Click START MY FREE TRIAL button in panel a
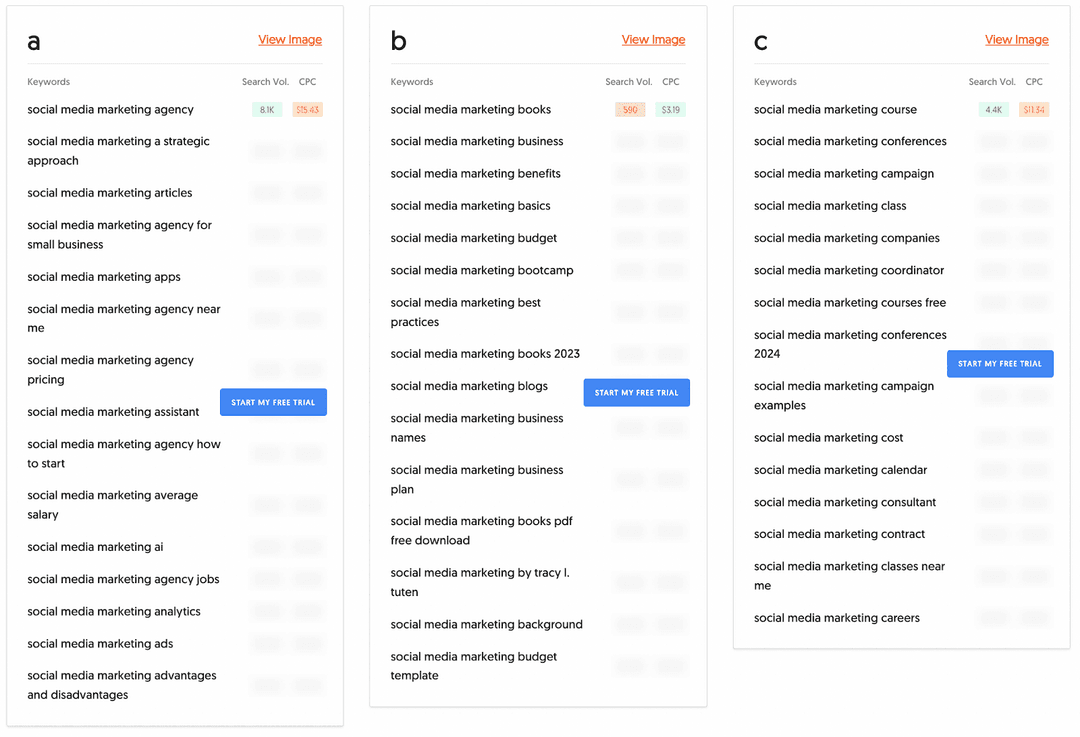This screenshot has width=1080, height=737. [273, 402]
